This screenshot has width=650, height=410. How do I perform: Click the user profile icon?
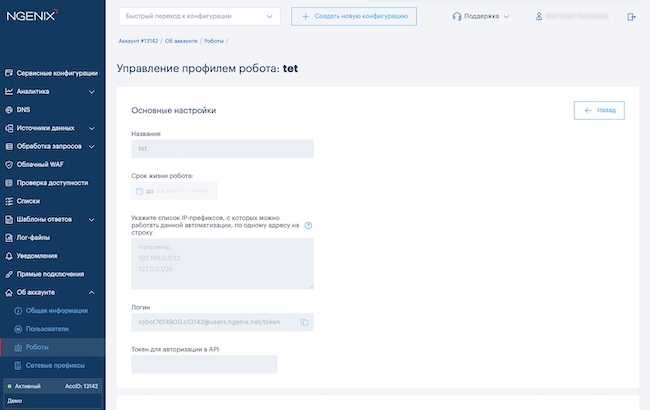click(x=538, y=16)
